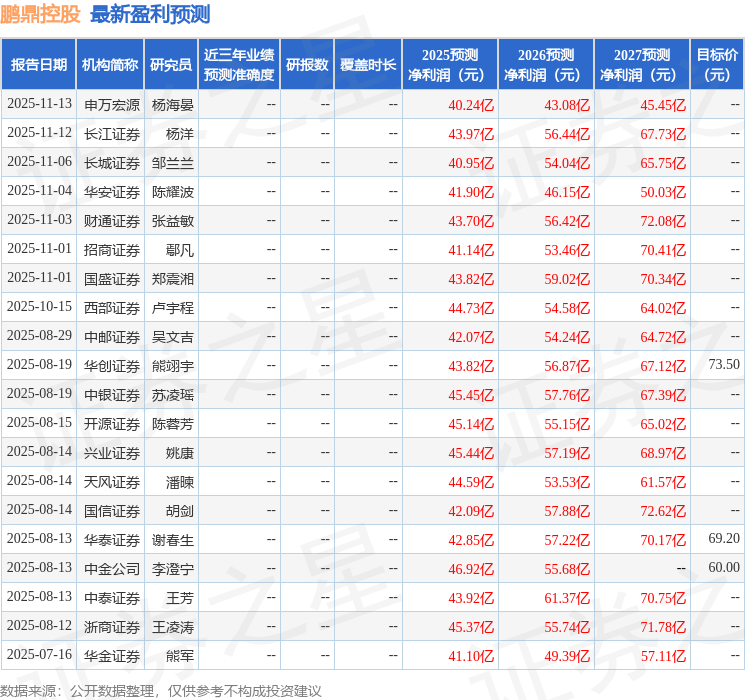Sort by the 报告日期 column header
The width and height of the screenshot is (745, 700).
pyautogui.click(x=39, y=64)
